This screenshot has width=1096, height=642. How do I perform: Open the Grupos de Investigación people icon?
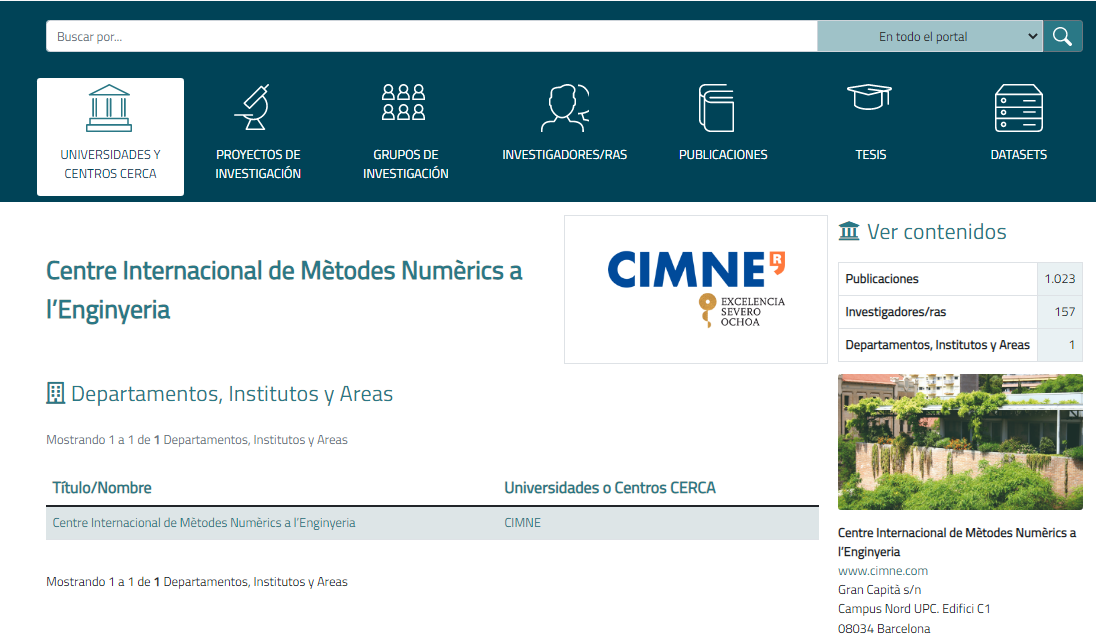(x=405, y=102)
